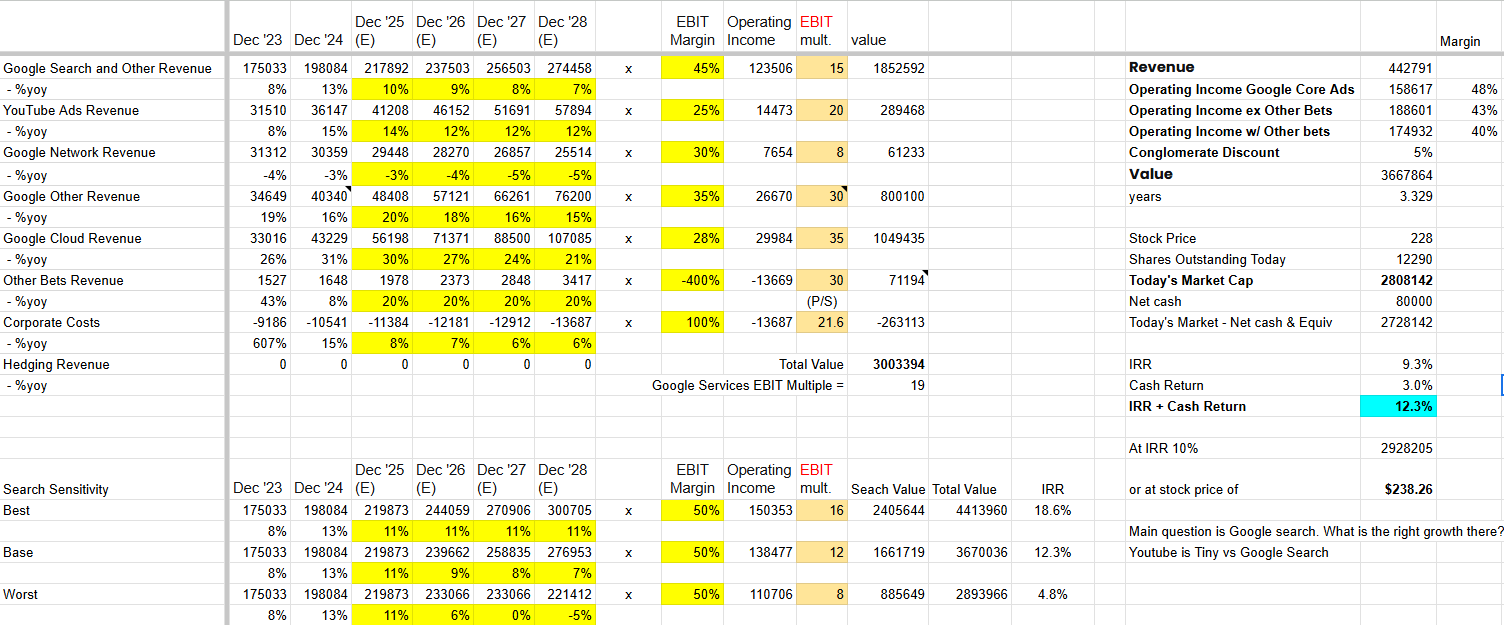Select the 'Main question is Google search' note cell
1504x625 pixels.
(x=1315, y=531)
